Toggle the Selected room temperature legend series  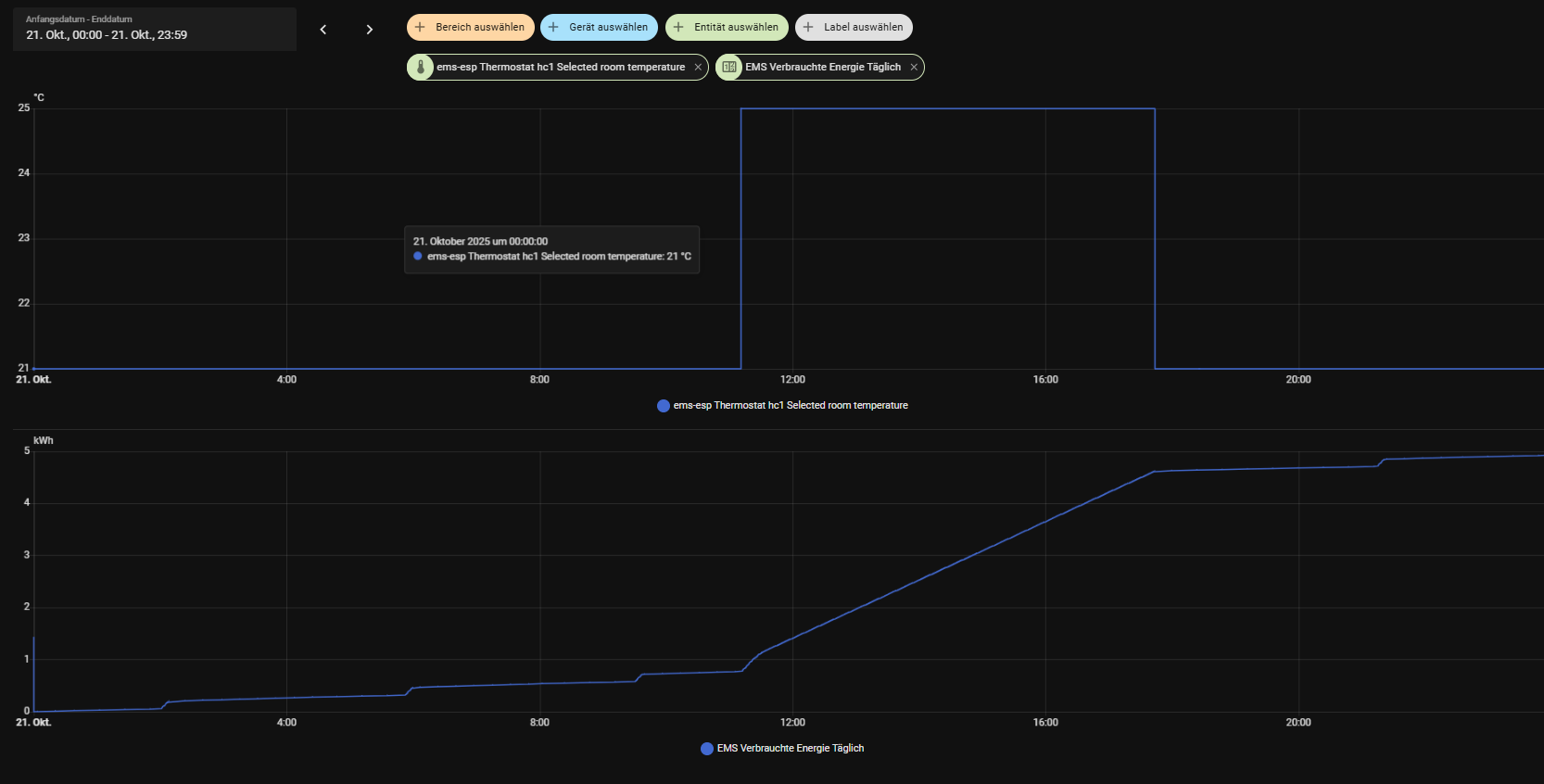click(790, 406)
